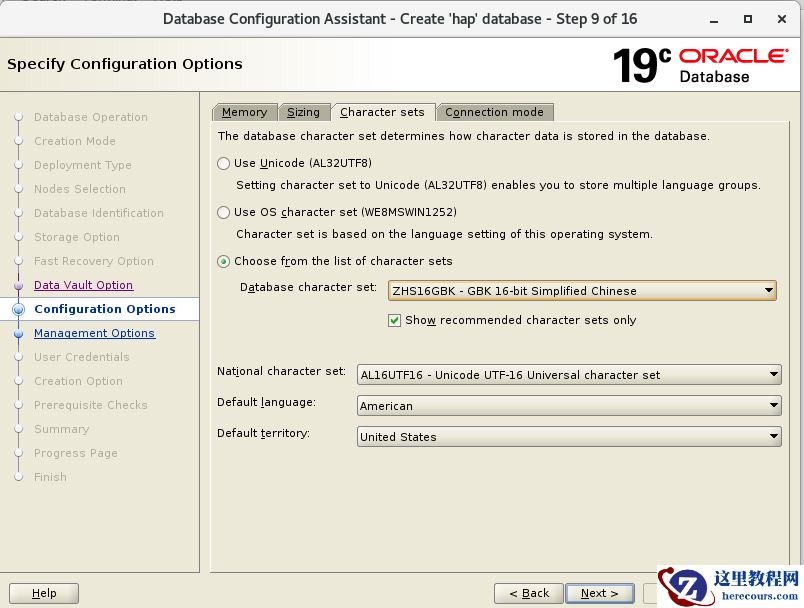This screenshot has height=608, width=804.
Task: Click the User Credentials step text
Action: pyautogui.click(x=82, y=357)
